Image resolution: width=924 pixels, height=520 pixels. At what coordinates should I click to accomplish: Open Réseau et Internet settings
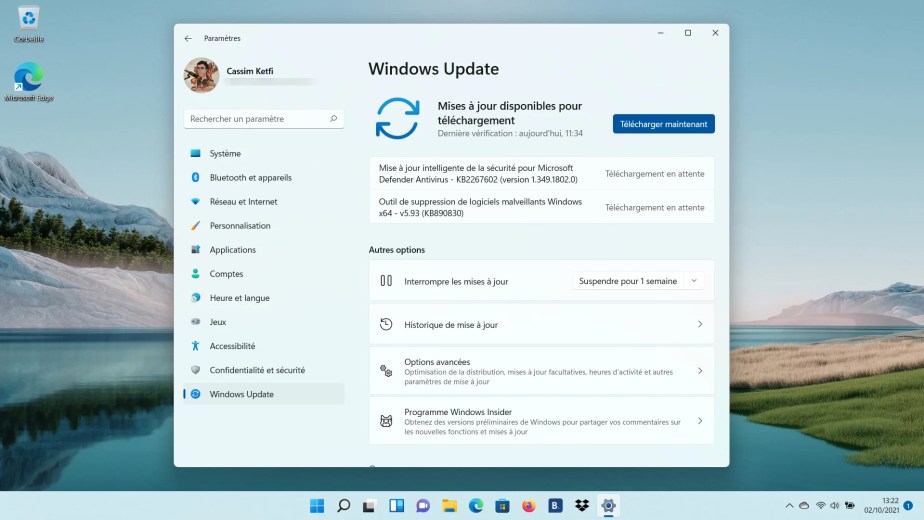(x=263, y=202)
